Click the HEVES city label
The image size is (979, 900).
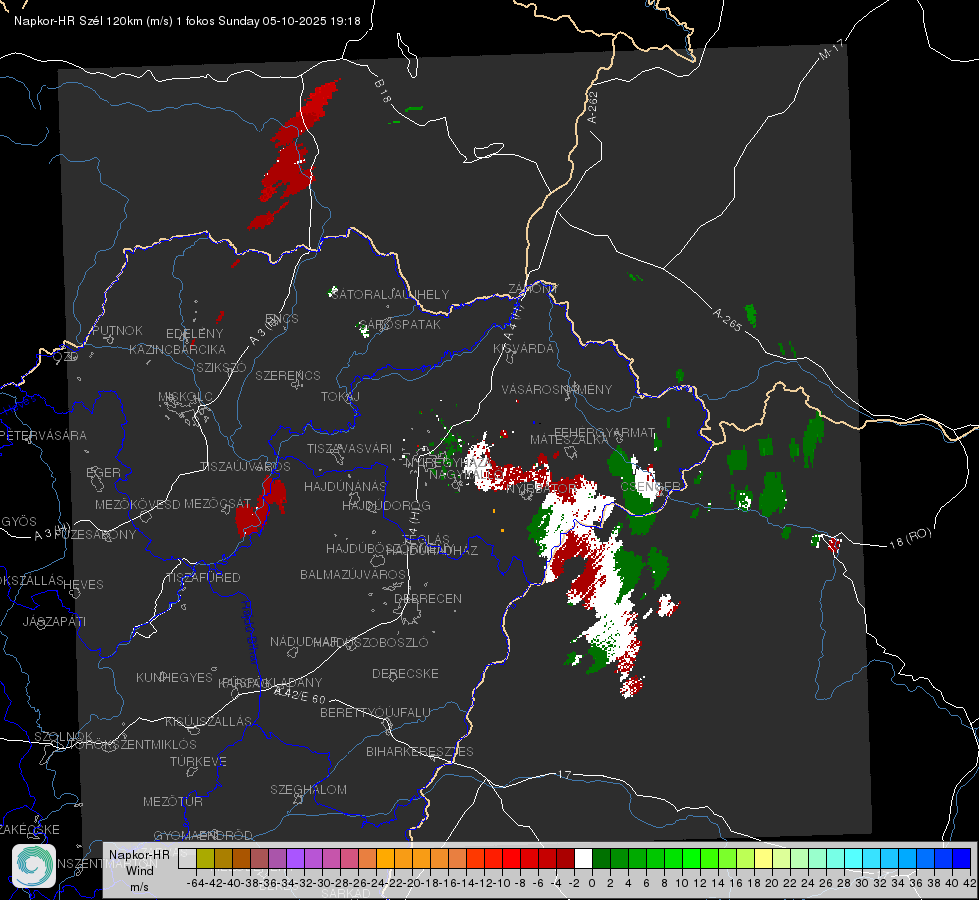83,585
